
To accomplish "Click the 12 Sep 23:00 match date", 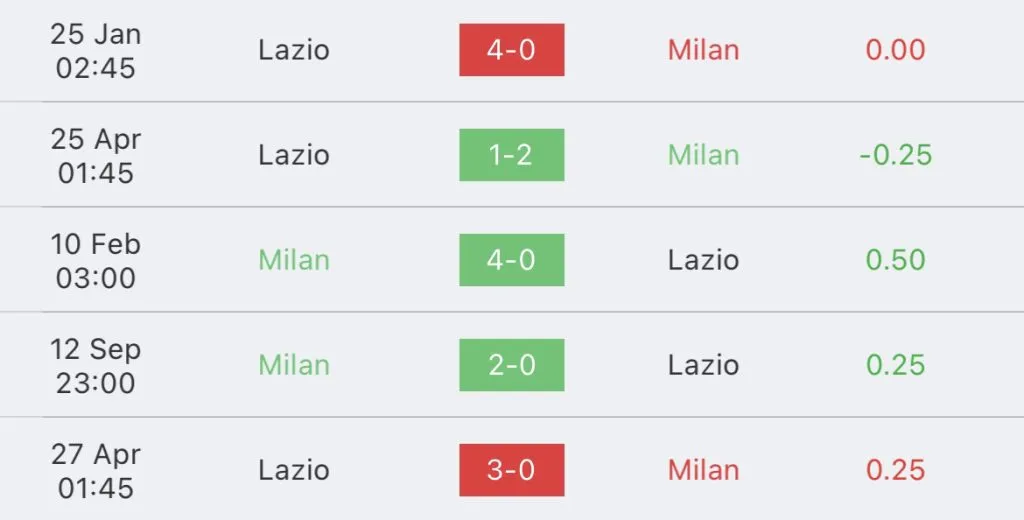I will 96,365.
